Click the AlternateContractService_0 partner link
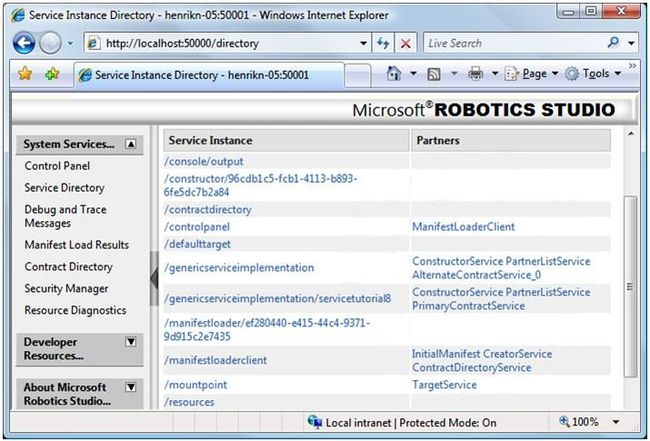Screen dimensions: 650x441 (x=476, y=275)
